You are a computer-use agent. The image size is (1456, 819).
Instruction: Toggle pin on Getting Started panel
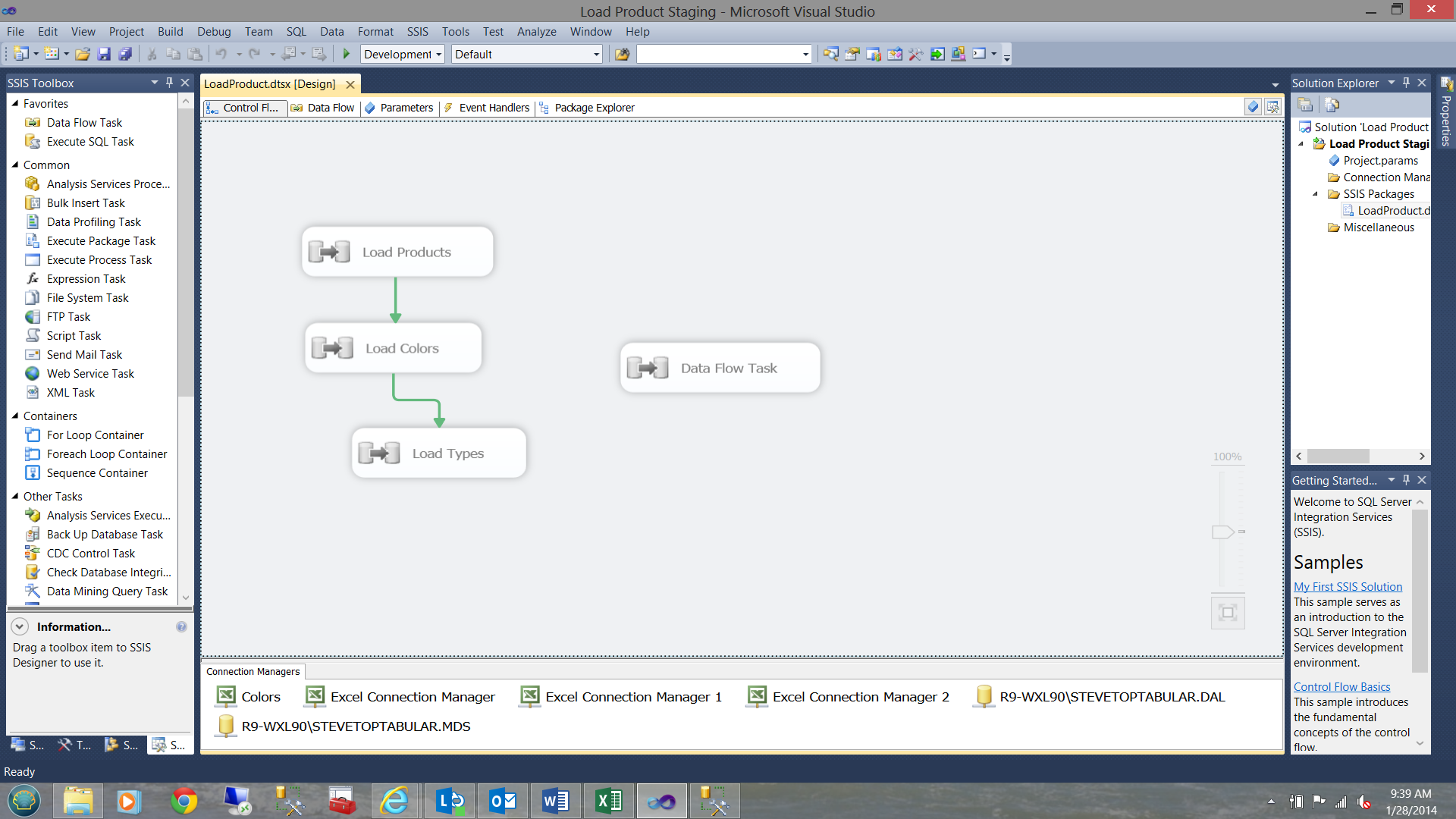coord(1407,480)
